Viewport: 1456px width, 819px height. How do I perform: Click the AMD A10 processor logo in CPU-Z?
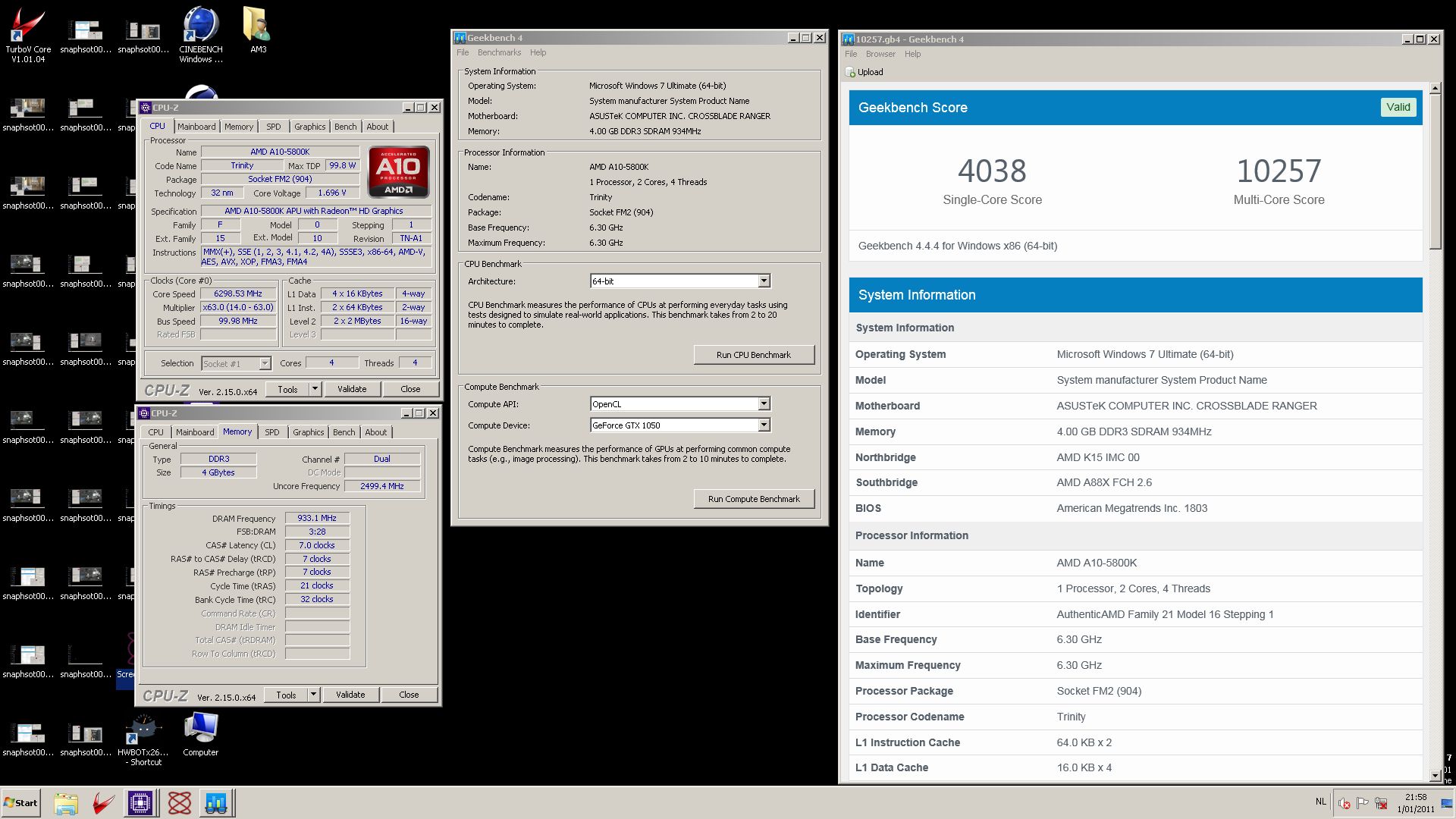click(x=399, y=171)
